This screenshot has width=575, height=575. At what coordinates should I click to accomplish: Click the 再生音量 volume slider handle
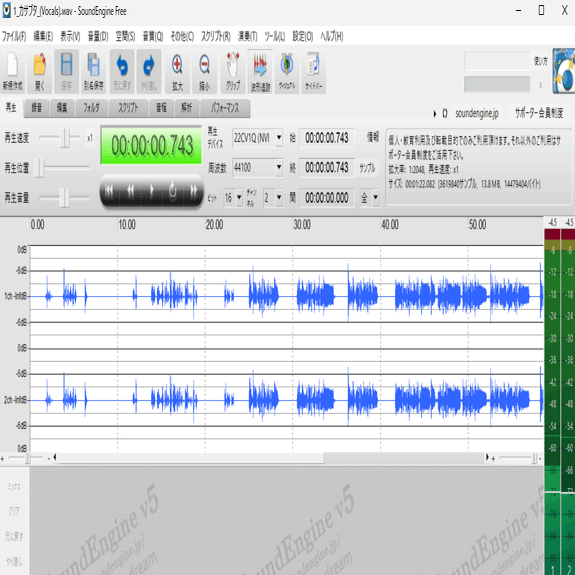[x=64, y=197]
